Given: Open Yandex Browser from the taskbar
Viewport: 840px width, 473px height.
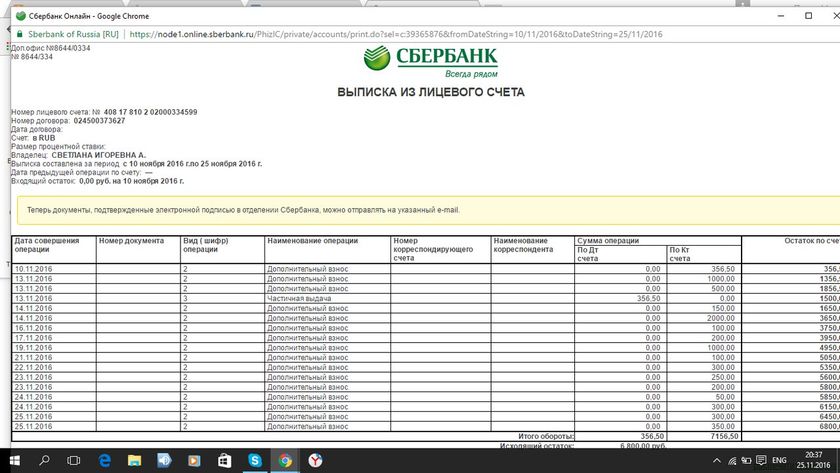Looking at the screenshot, I should tap(314, 460).
